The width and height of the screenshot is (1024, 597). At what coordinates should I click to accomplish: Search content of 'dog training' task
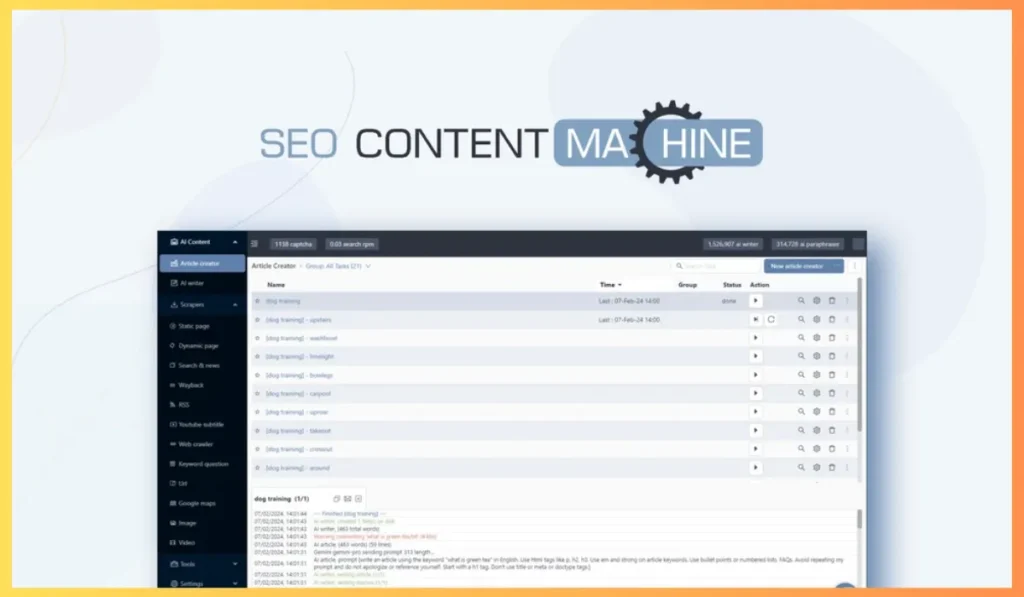[801, 300]
